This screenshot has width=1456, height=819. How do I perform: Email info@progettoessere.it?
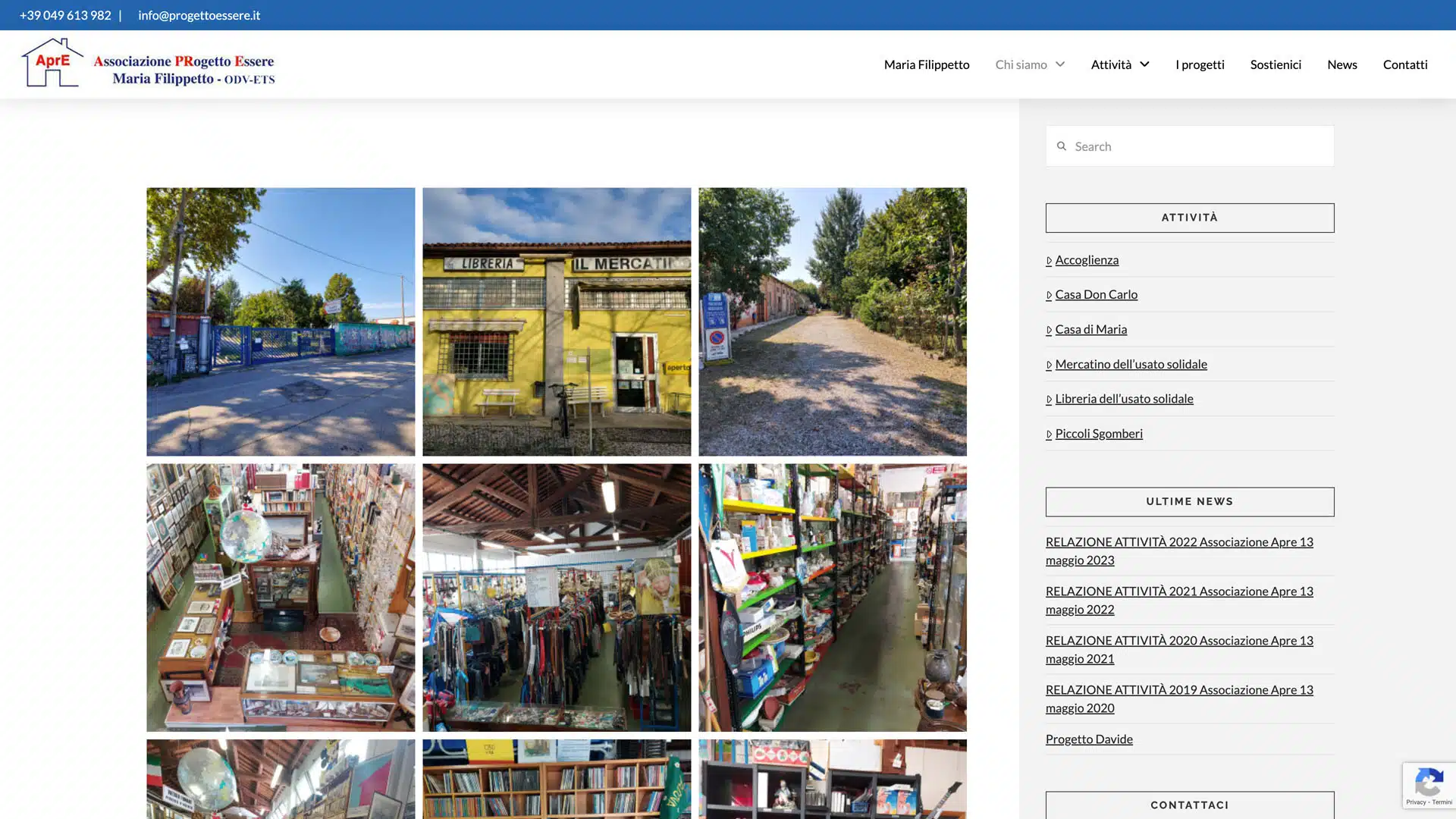[199, 15]
